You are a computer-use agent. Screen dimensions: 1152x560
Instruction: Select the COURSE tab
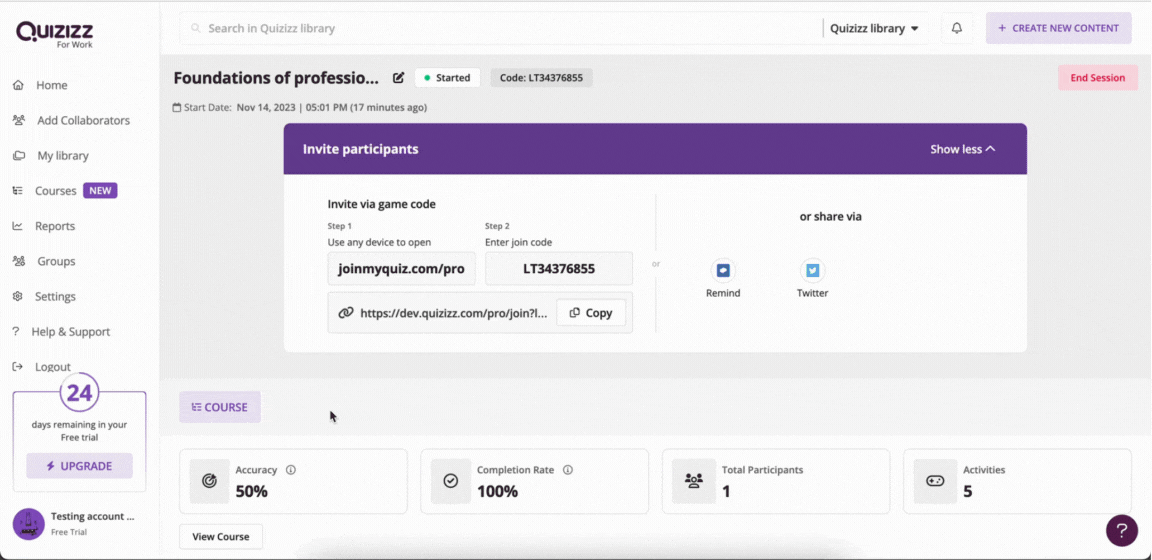pos(220,407)
